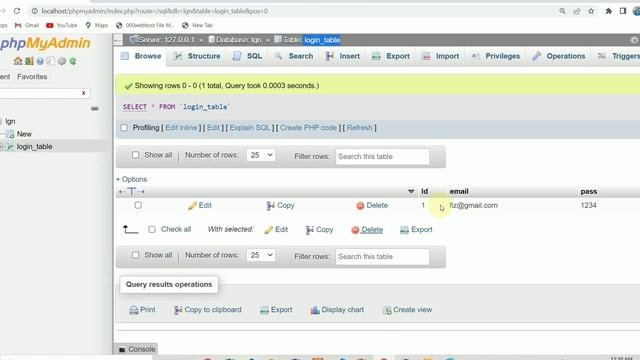
Task: Open the Insert tab
Action: coord(343,56)
